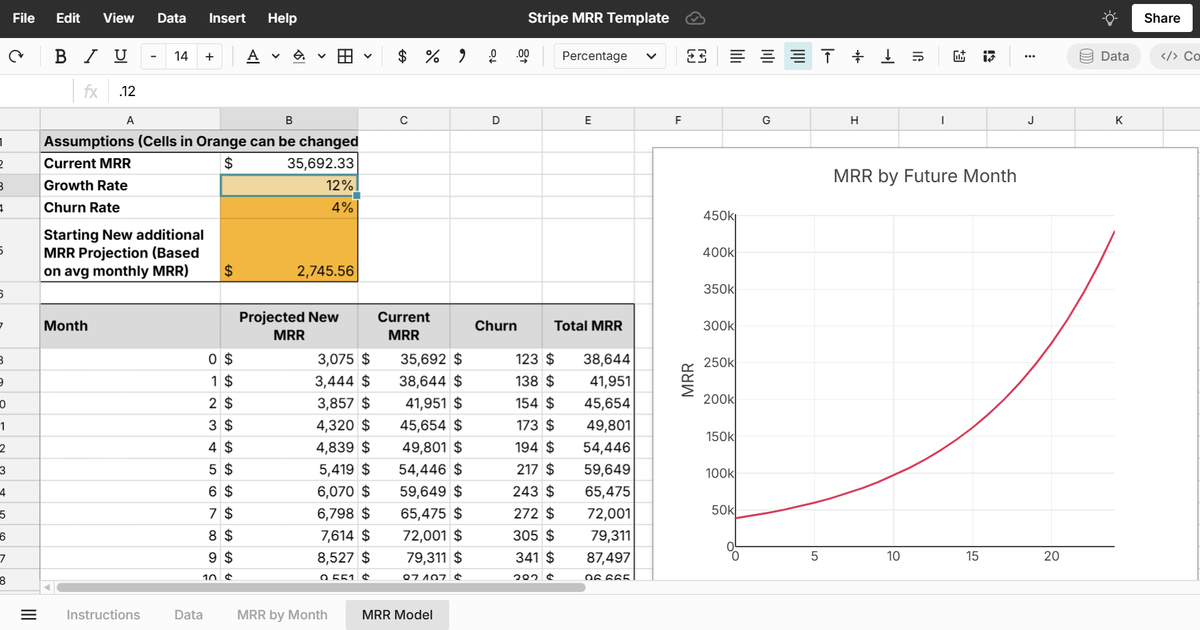Toggle italic formatting
The image size is (1200, 630).
click(x=91, y=56)
